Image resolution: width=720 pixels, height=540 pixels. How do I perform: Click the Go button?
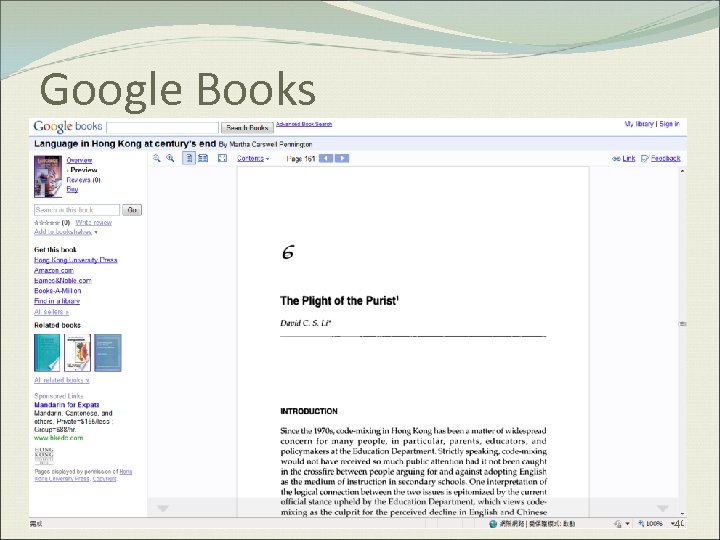tap(132, 210)
